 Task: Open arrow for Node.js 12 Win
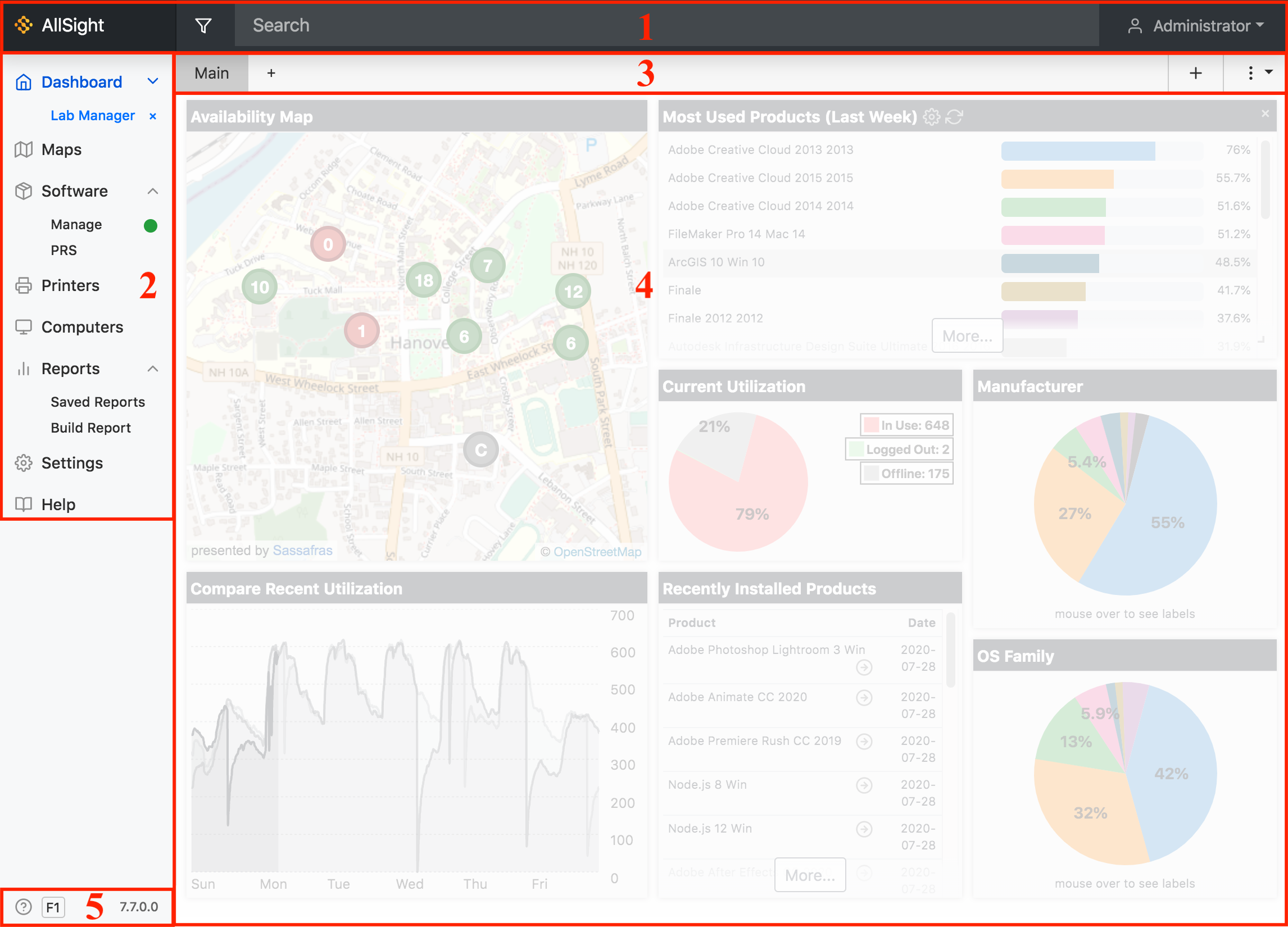[x=864, y=829]
